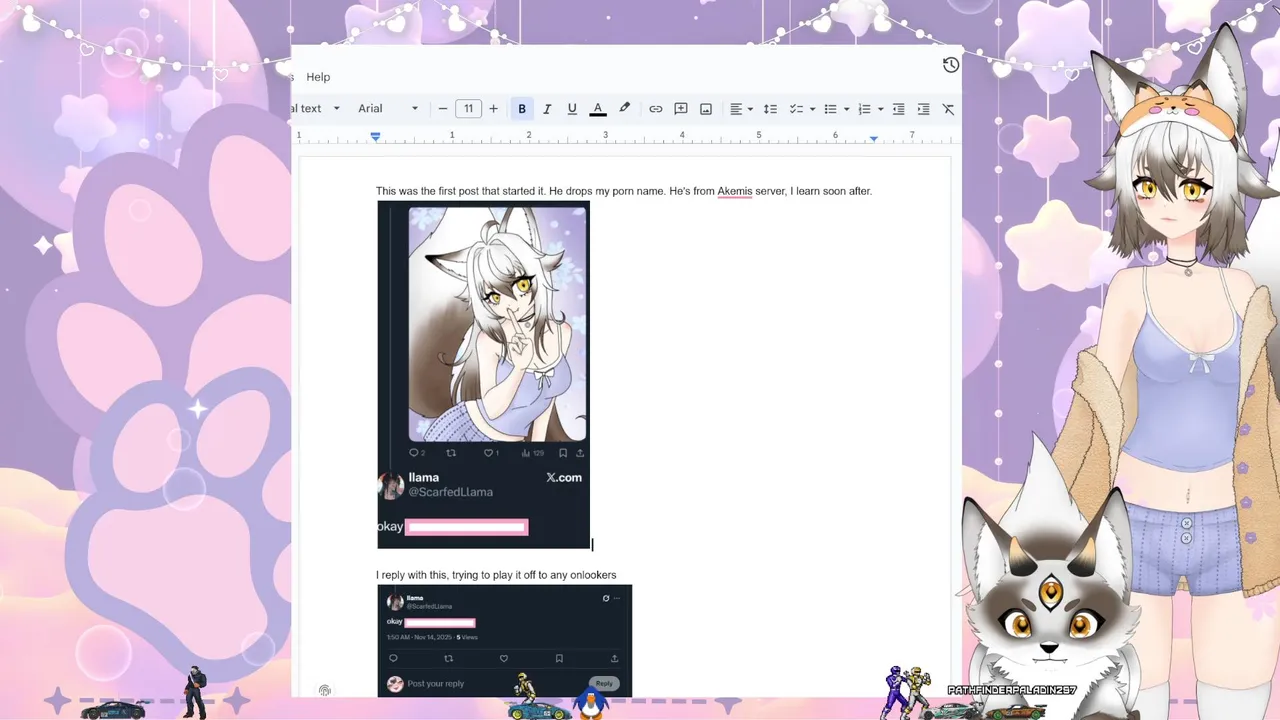Click the decrease indent icon
This screenshot has width=1280, height=720.
pos(899,109)
